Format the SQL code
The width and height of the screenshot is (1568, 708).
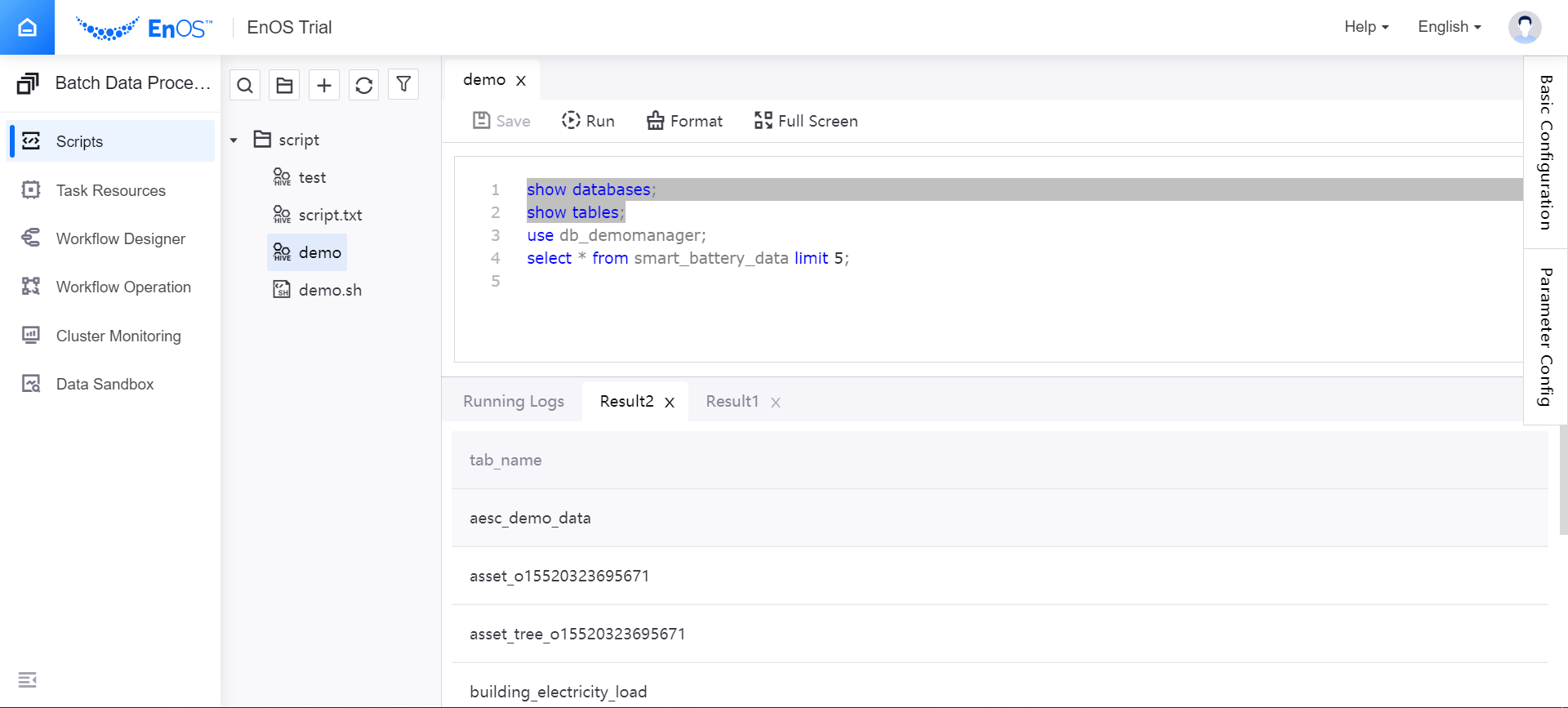[684, 121]
